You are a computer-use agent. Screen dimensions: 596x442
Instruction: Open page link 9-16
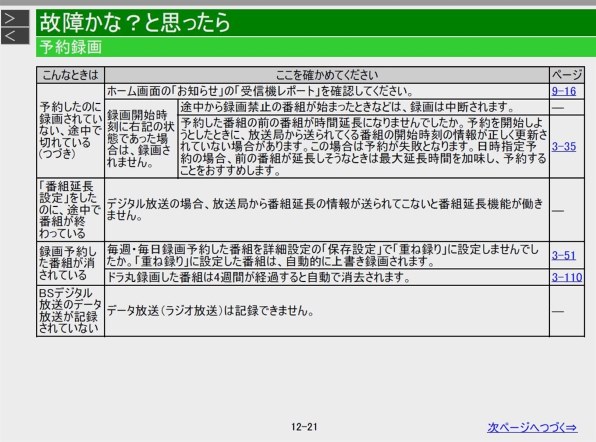pyautogui.click(x=564, y=91)
